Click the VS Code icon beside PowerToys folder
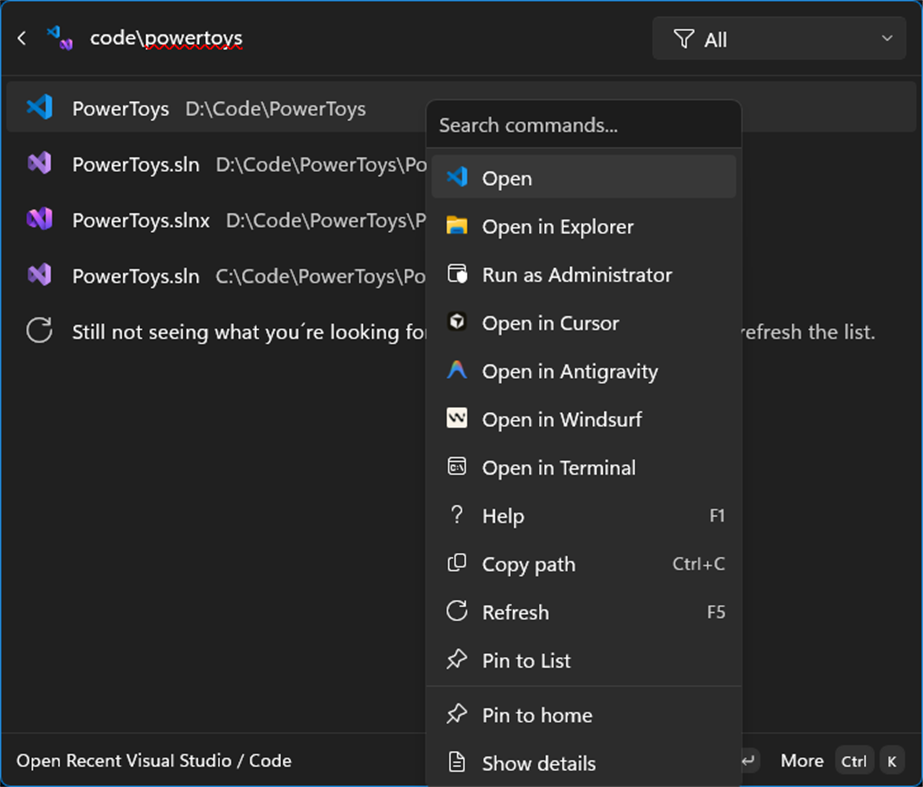The image size is (923, 787). tap(39, 108)
